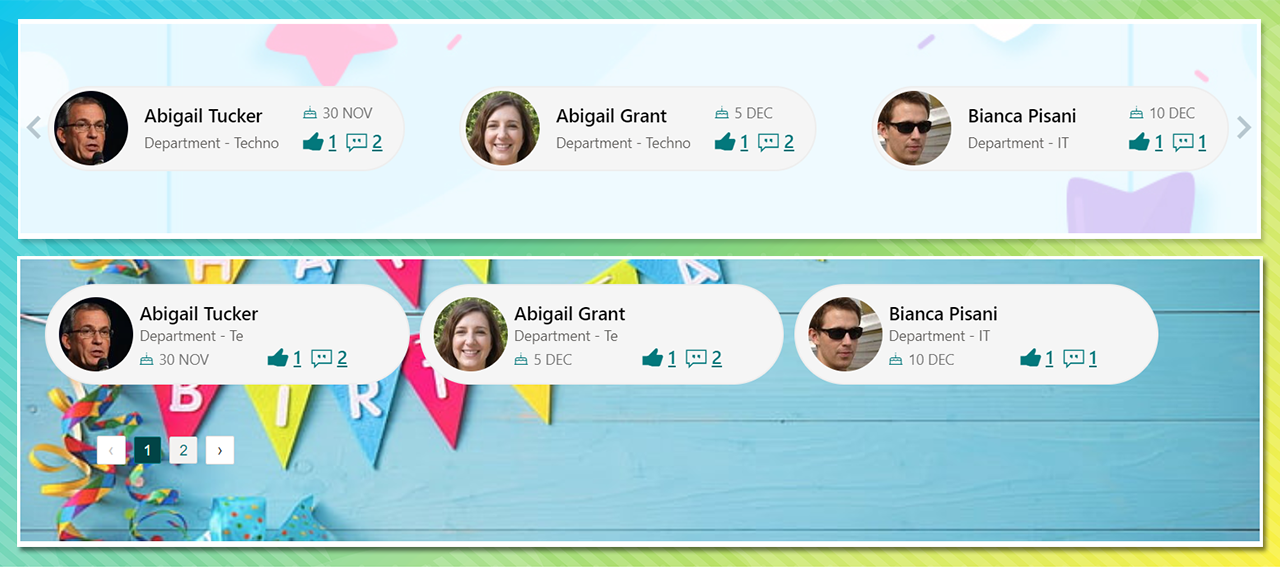Click next page chevron in pagination
Viewport: 1280px width, 567px height.
pos(220,450)
